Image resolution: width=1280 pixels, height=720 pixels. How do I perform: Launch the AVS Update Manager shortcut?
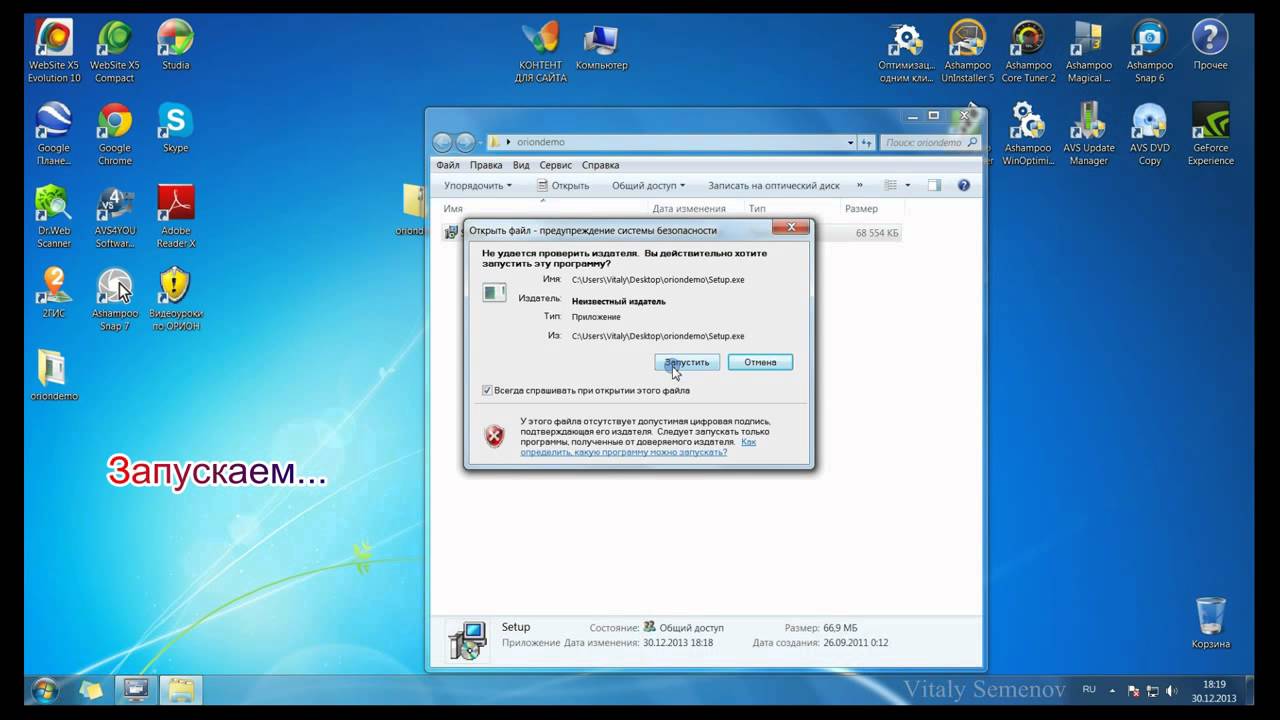1088,134
